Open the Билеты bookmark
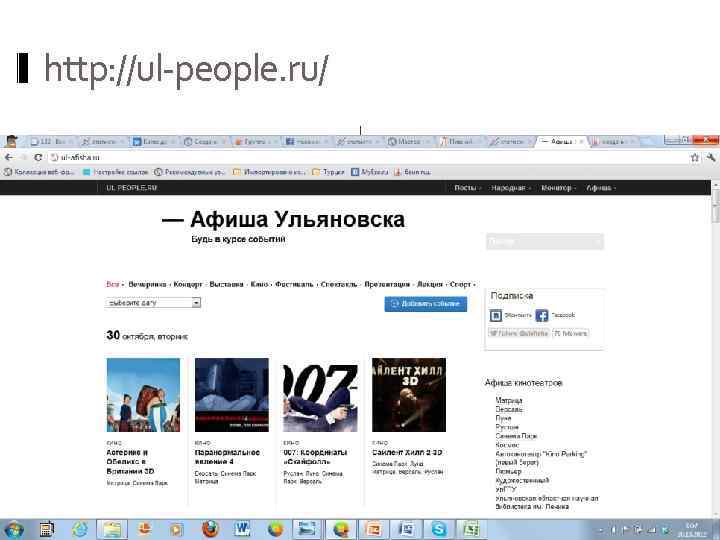Screen dimensions: 720x540 [x=412, y=172]
